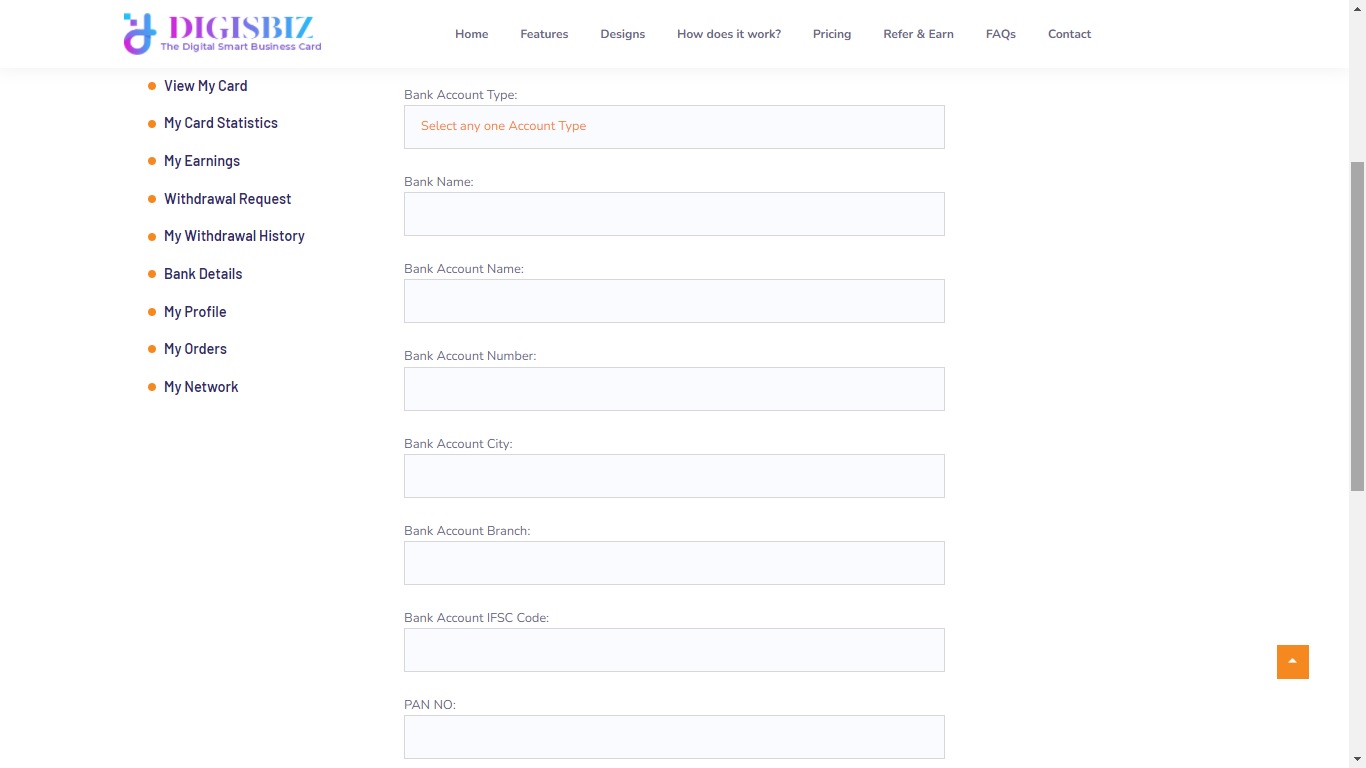The image size is (1366, 768).
Task: Navigate to Refer & Earn
Action: click(x=918, y=34)
